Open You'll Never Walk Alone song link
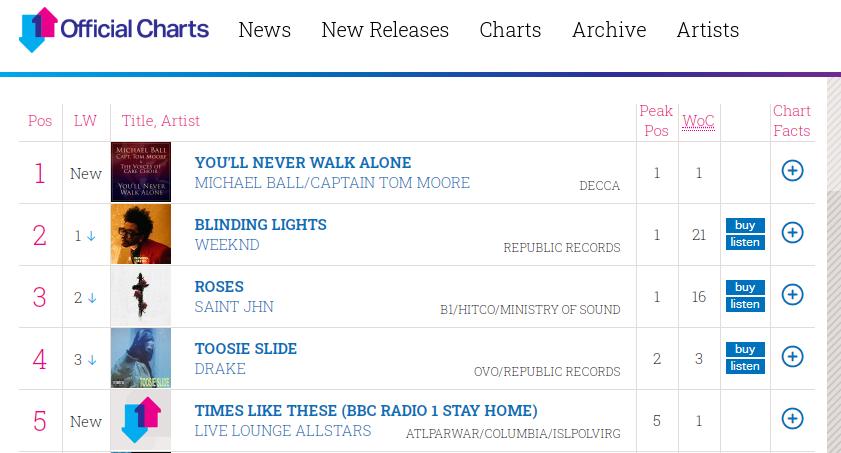Viewport: 841px width, 453px height. (x=303, y=163)
